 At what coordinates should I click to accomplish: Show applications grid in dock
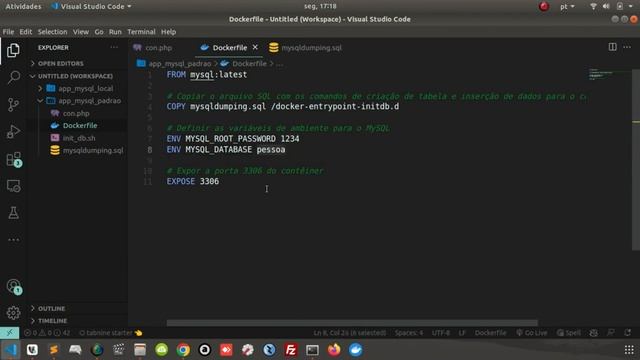point(629,350)
